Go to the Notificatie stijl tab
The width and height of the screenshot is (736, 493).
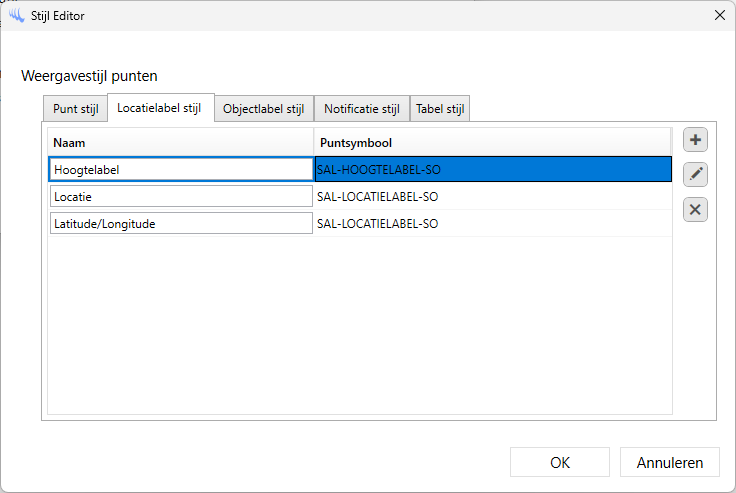coord(361,109)
